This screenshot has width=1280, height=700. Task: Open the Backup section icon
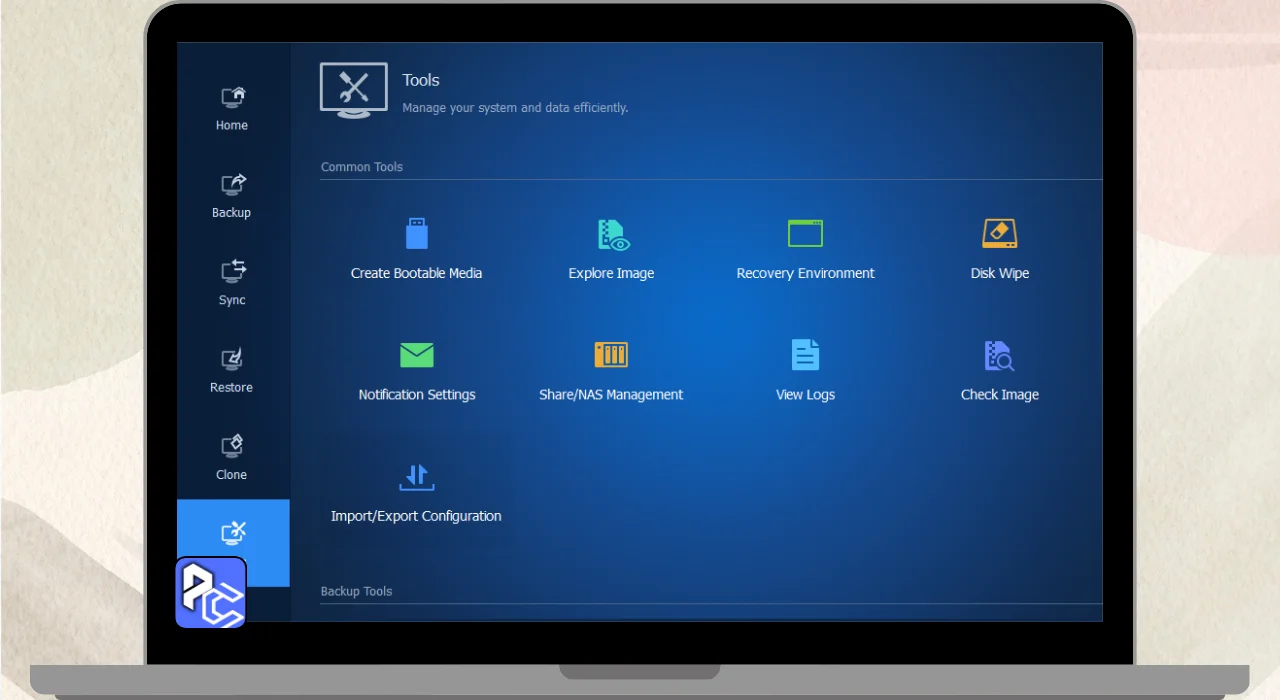[233, 184]
